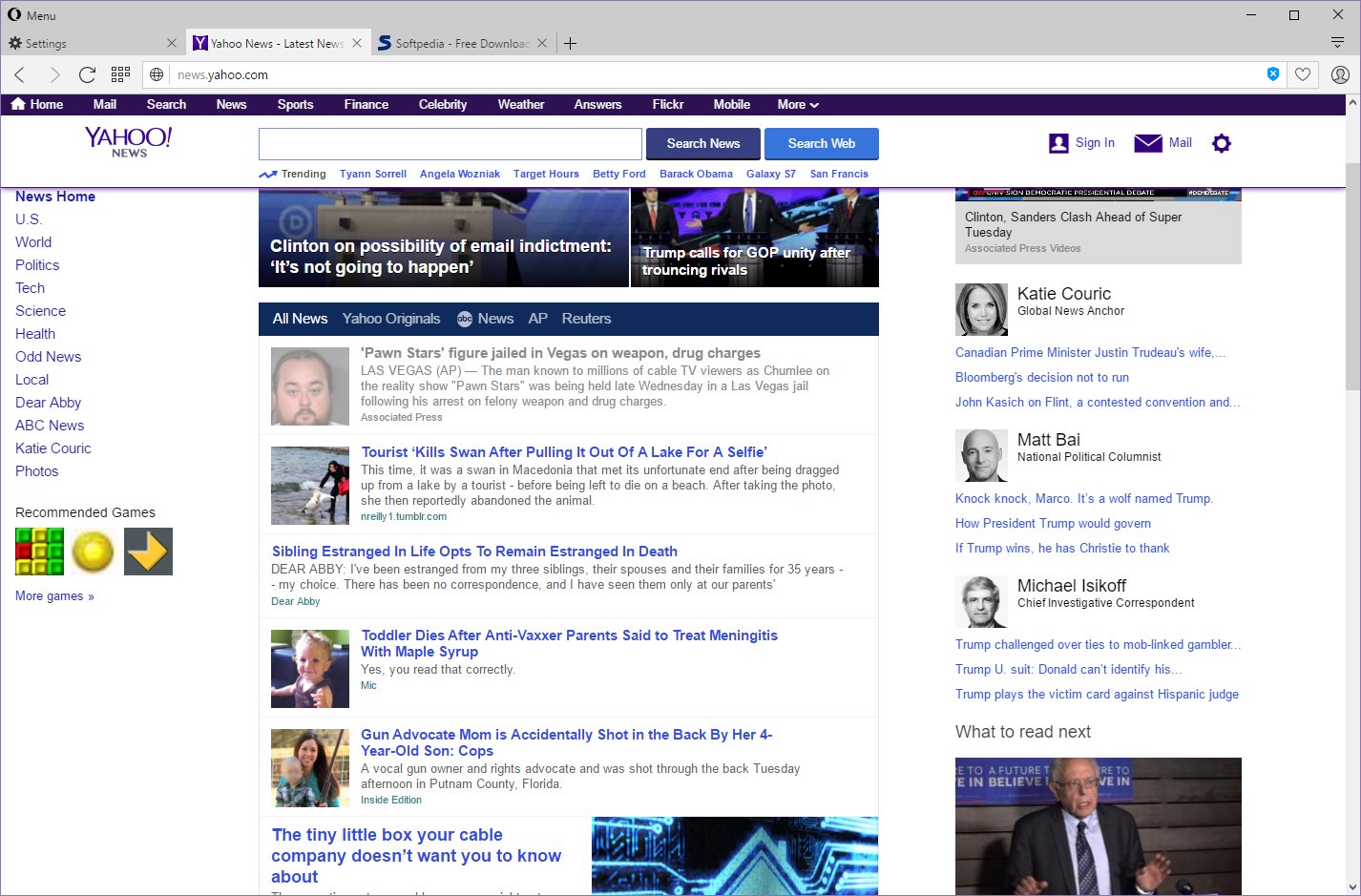
Task: Click Katie Couric's portrait photo
Action: (x=981, y=309)
